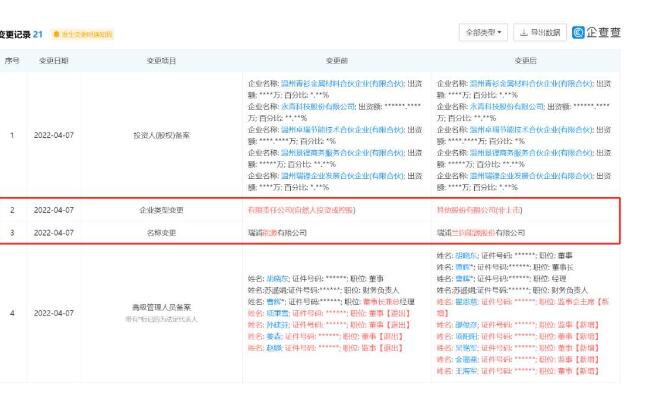The image size is (649, 396).
Task: Click first company name link in 变更前 column
Action: click(x=342, y=84)
